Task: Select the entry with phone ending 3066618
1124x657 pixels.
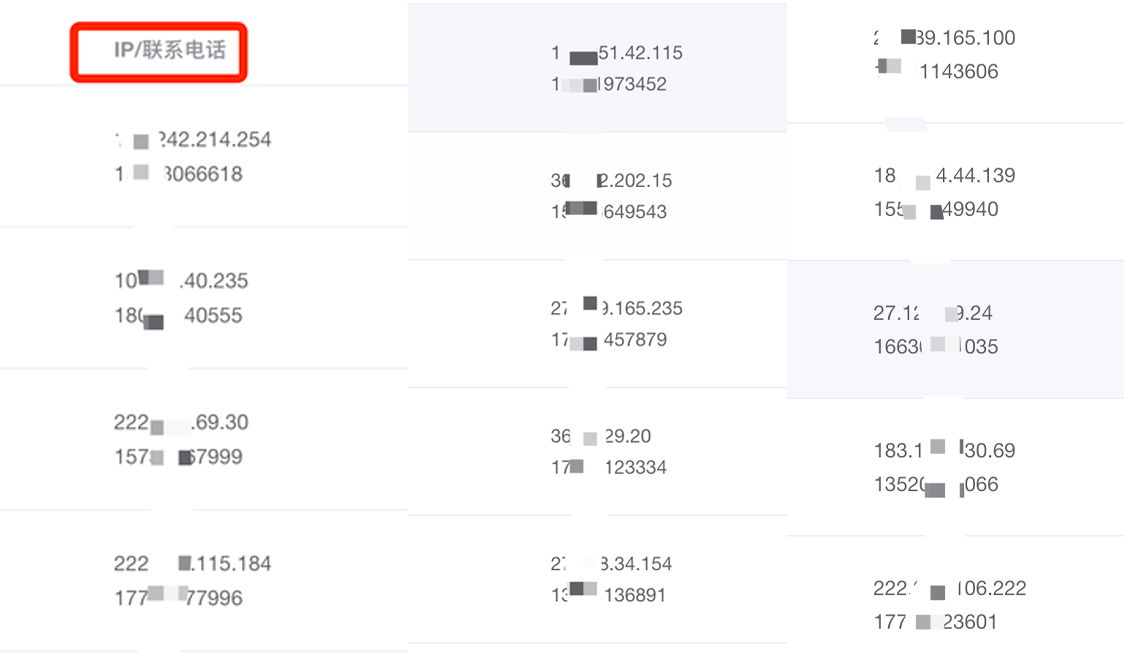Action: [179, 174]
